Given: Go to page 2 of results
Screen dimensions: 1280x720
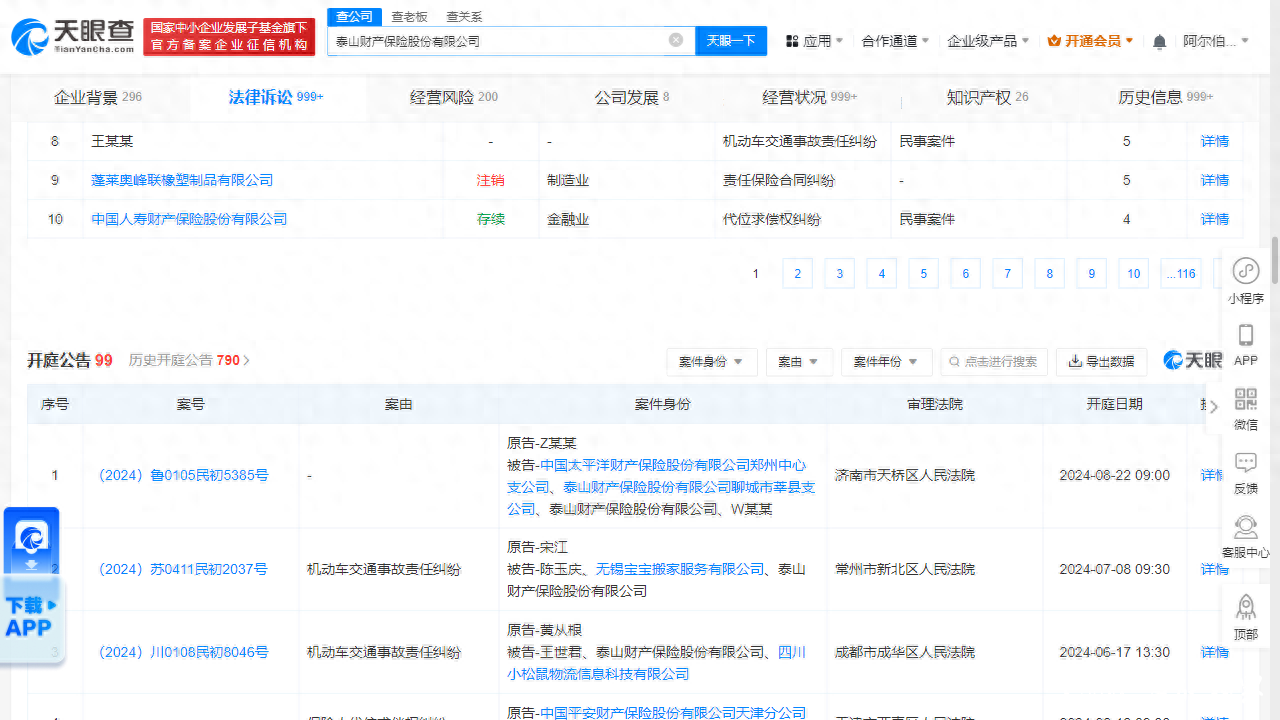Looking at the screenshot, I should tap(797, 274).
